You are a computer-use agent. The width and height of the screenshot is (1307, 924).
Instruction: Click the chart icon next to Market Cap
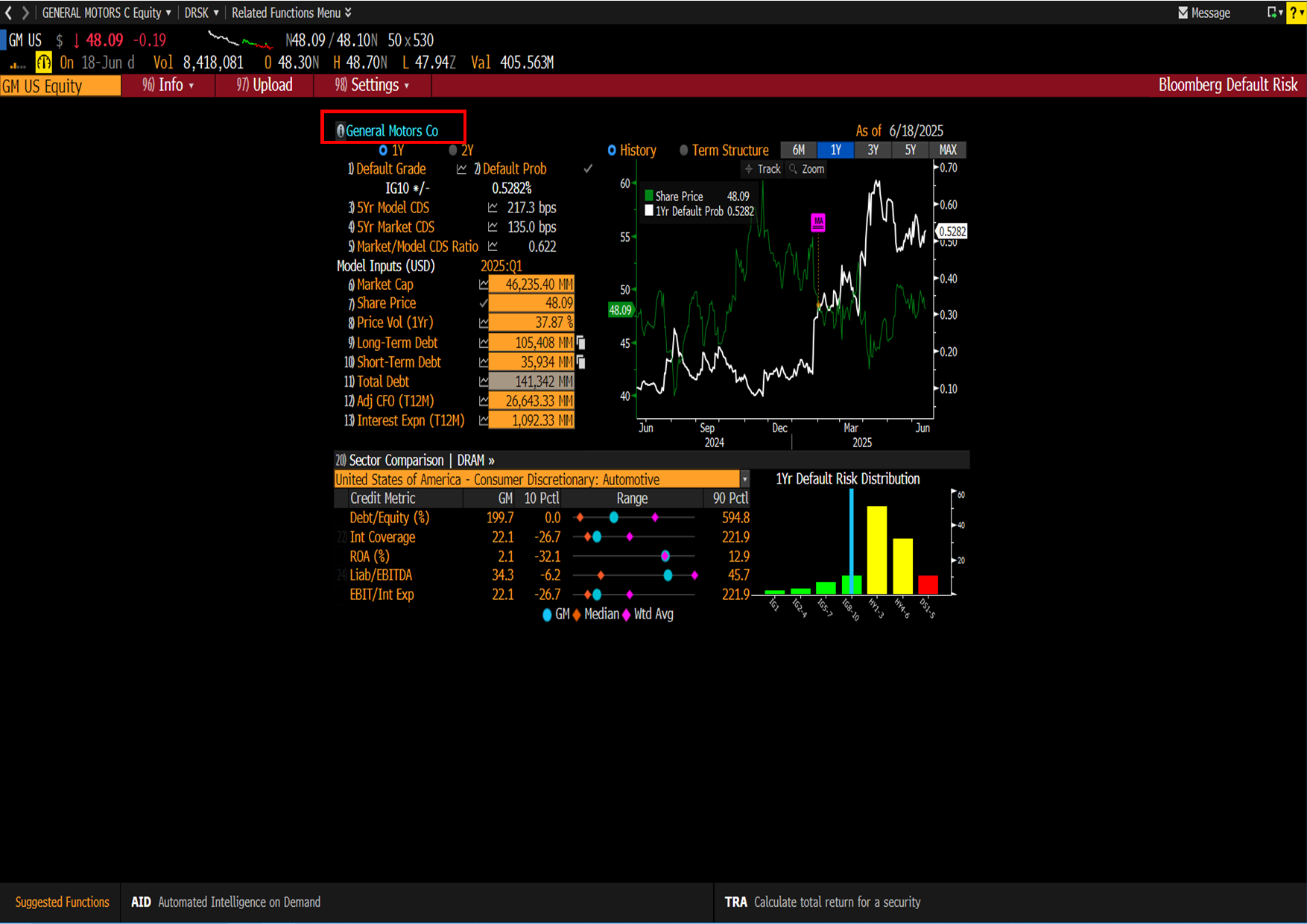tap(484, 285)
